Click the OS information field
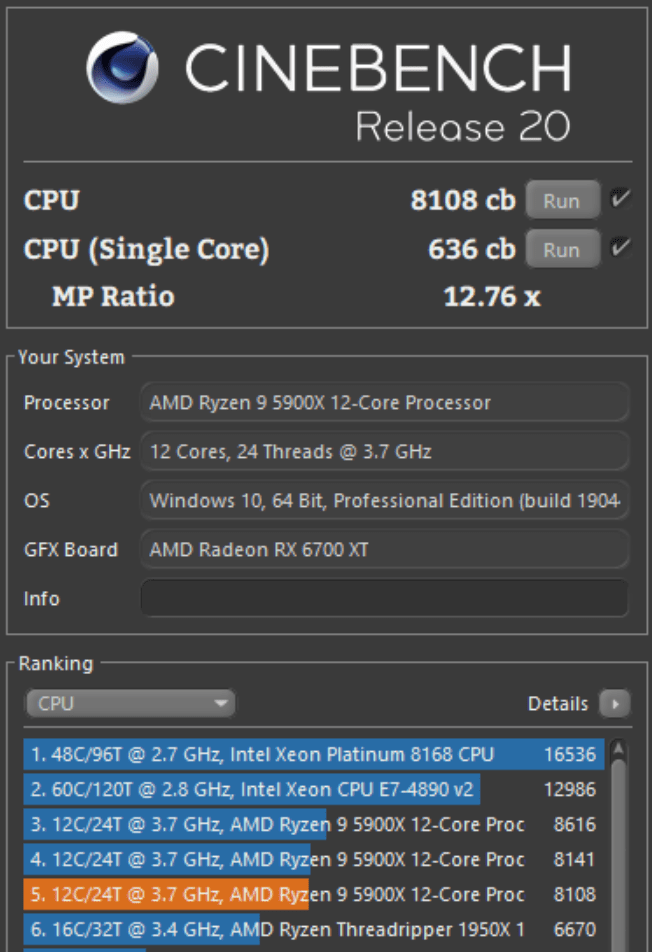 coord(385,500)
